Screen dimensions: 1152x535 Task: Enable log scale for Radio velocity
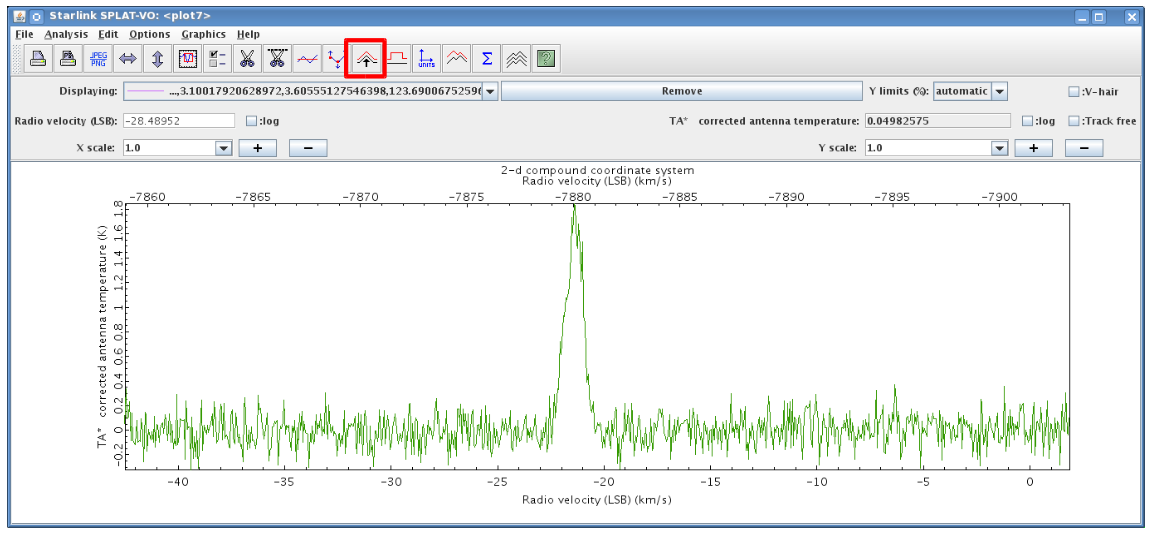(x=252, y=121)
